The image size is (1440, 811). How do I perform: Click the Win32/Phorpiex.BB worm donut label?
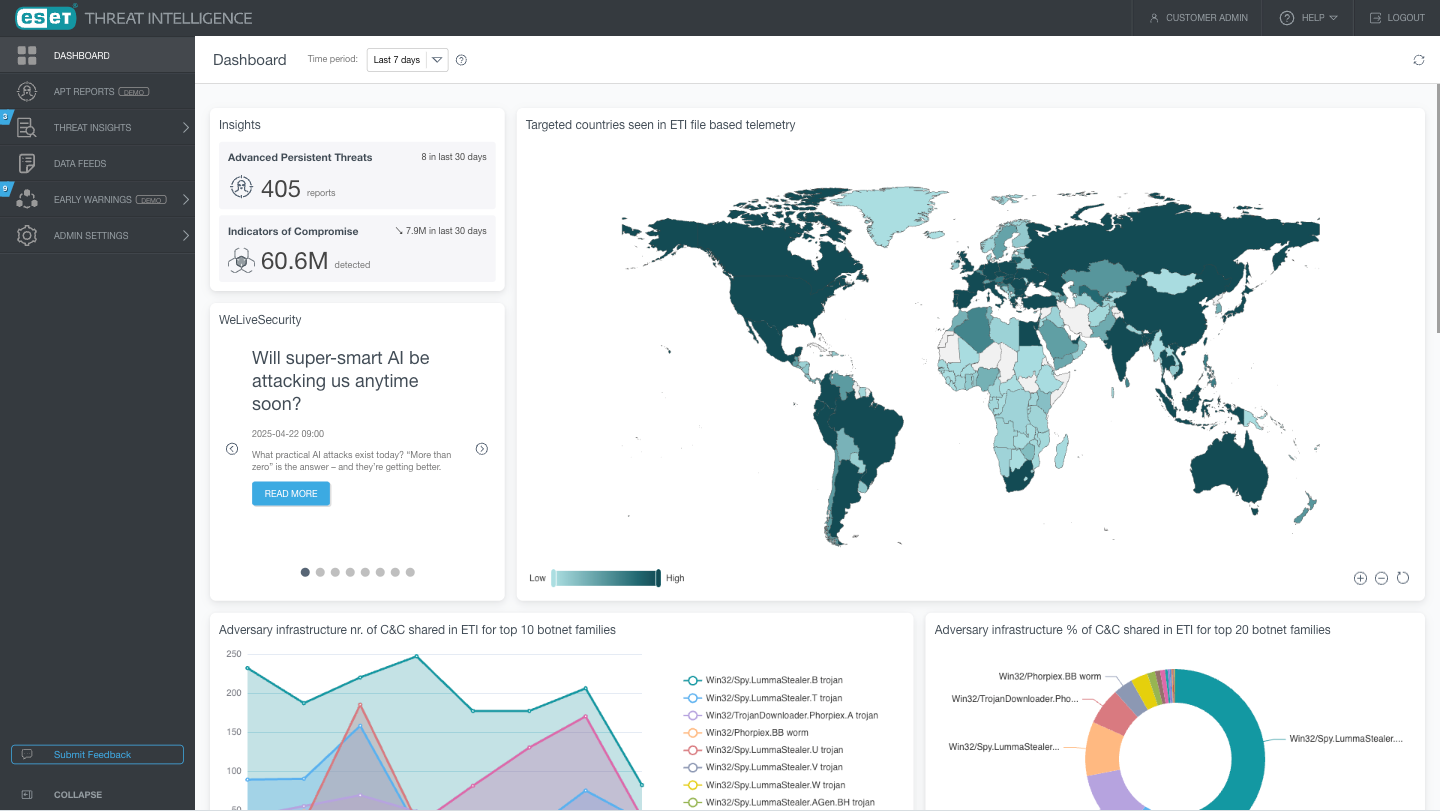[x=1049, y=677]
